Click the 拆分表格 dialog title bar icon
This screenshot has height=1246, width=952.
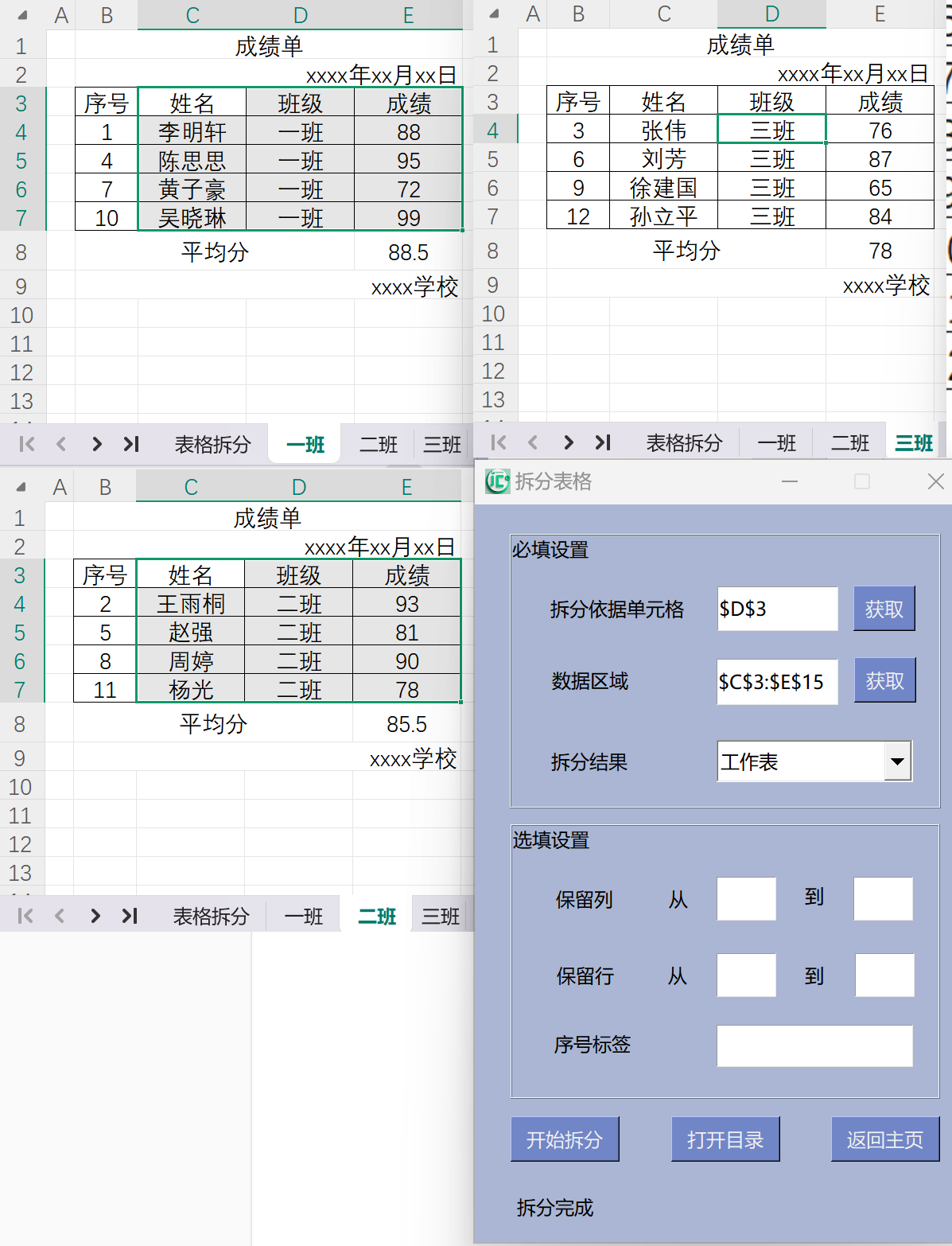coord(496,481)
